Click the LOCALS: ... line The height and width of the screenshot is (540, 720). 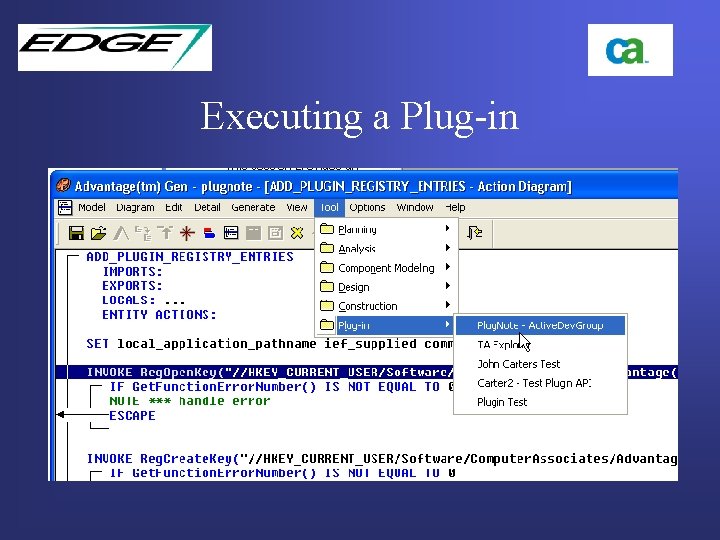143,300
